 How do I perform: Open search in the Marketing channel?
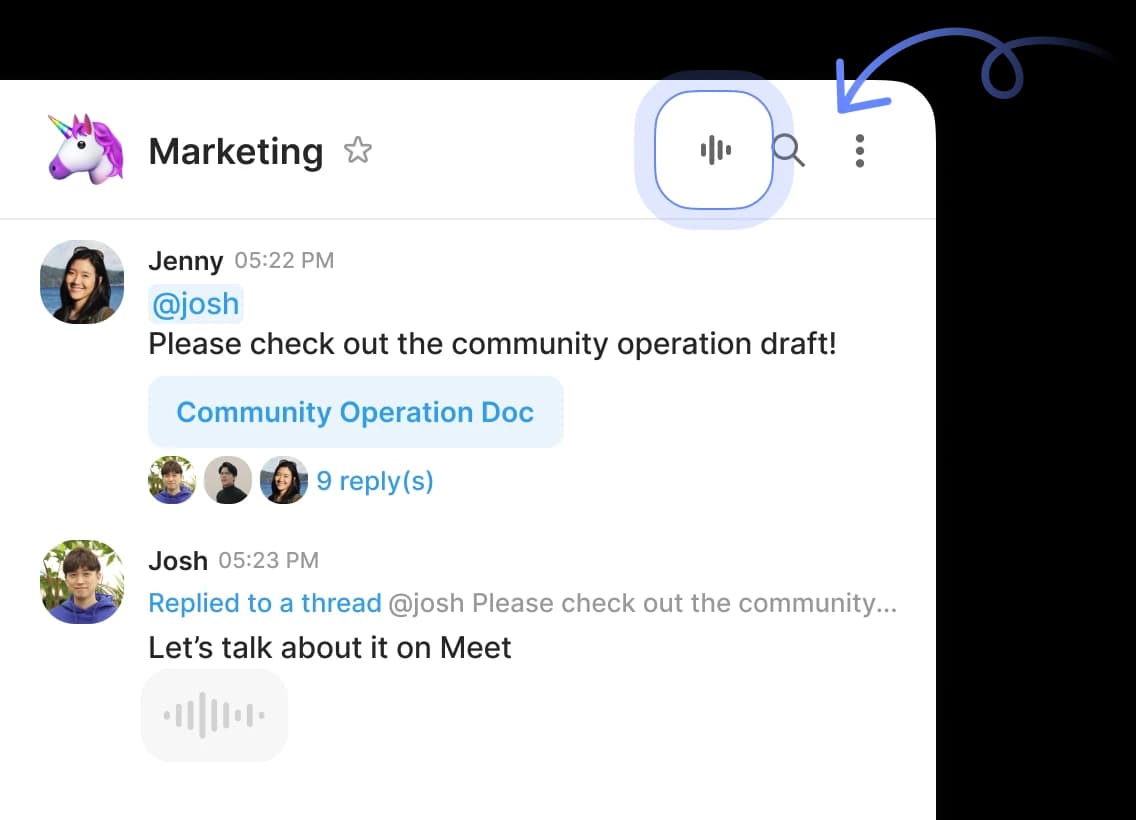pos(788,151)
